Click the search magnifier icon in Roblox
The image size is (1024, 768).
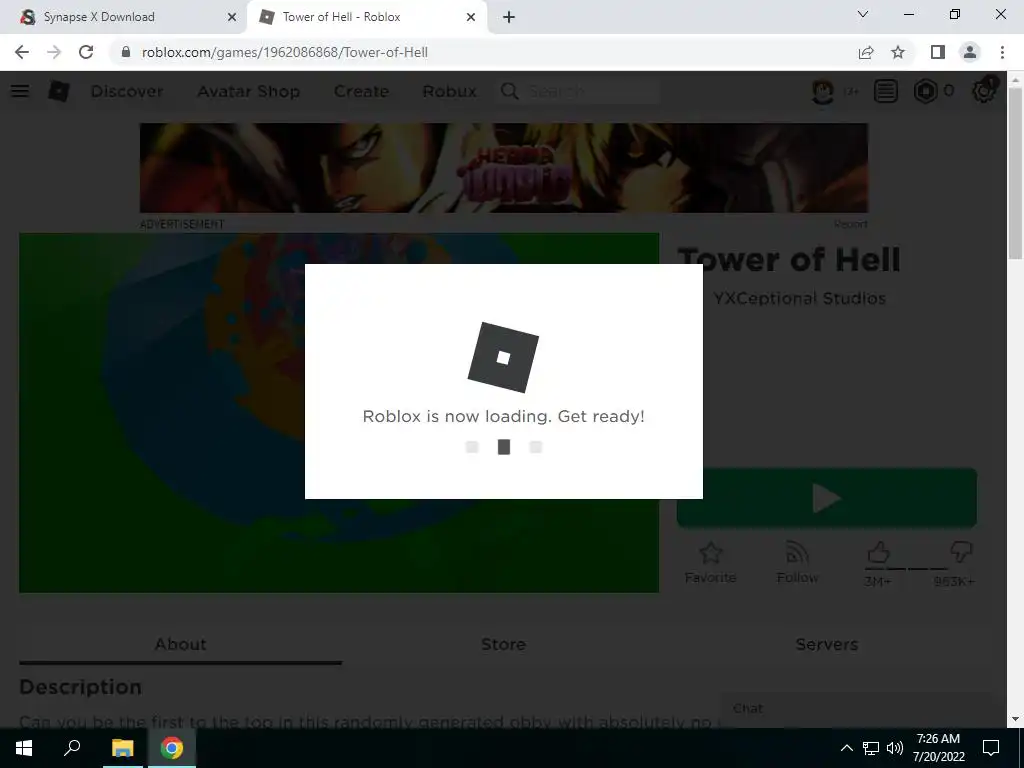pyautogui.click(x=509, y=91)
